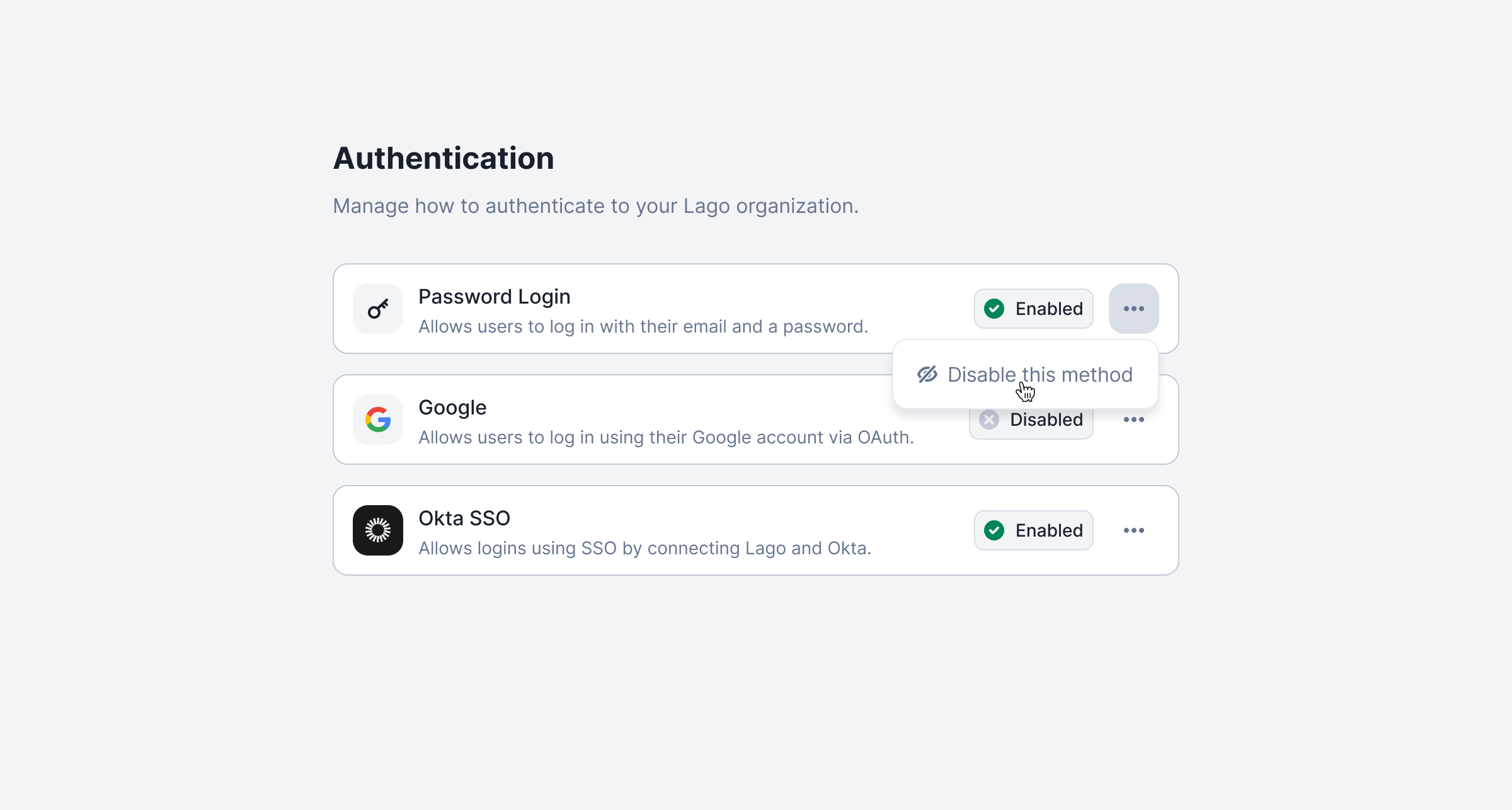Close the Password Login three-dot menu
This screenshot has height=810, width=1512.
coord(1133,309)
